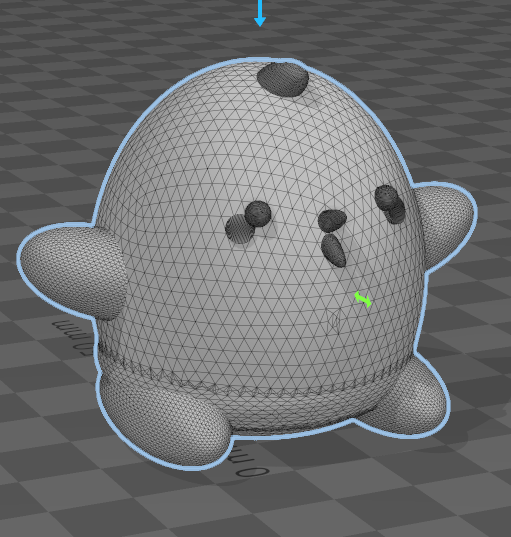Click the large front-left foot

(x=164, y=421)
